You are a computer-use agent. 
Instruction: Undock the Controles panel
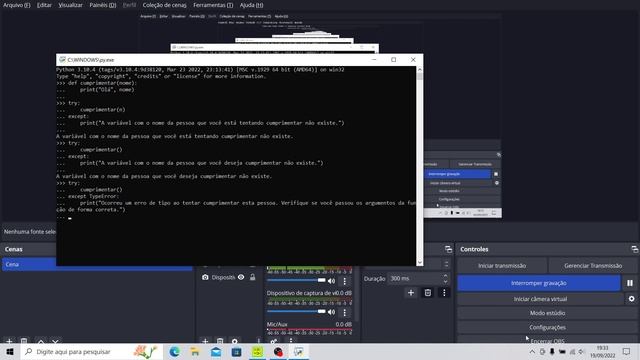point(634,249)
